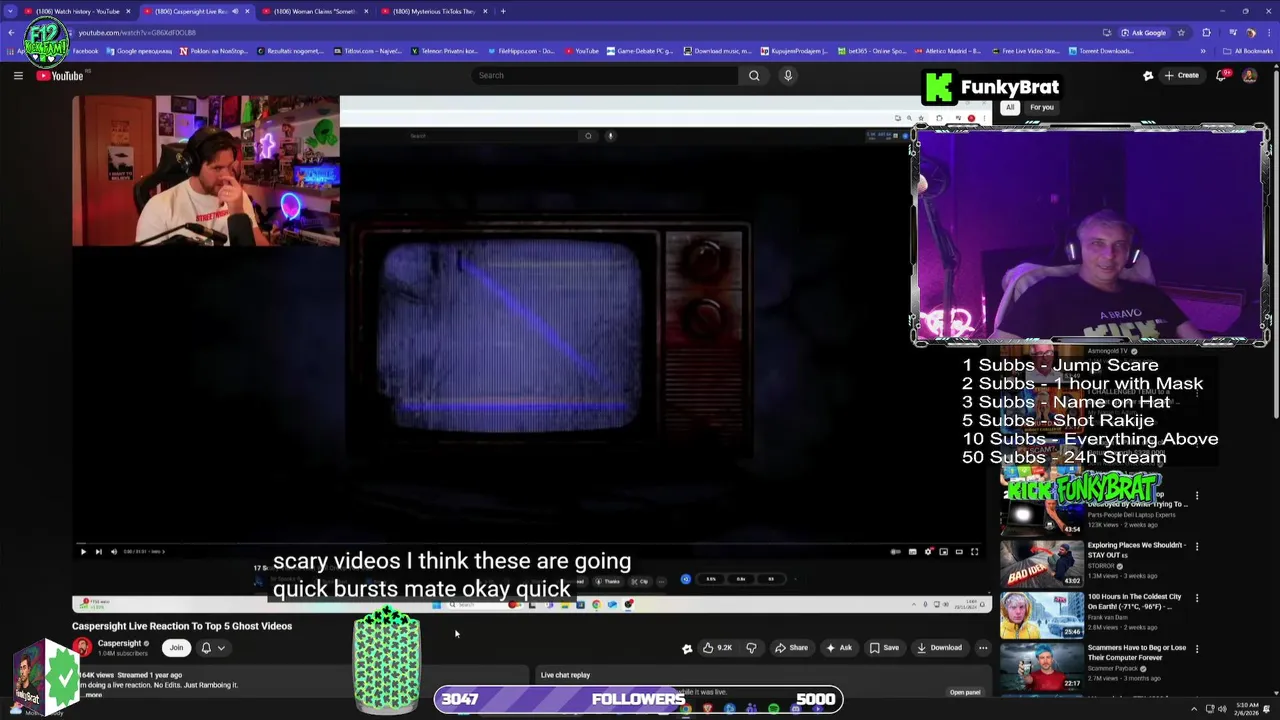The image size is (1280, 720).
Task: Open the subscription notification bell dropdown
Action: pos(213,648)
